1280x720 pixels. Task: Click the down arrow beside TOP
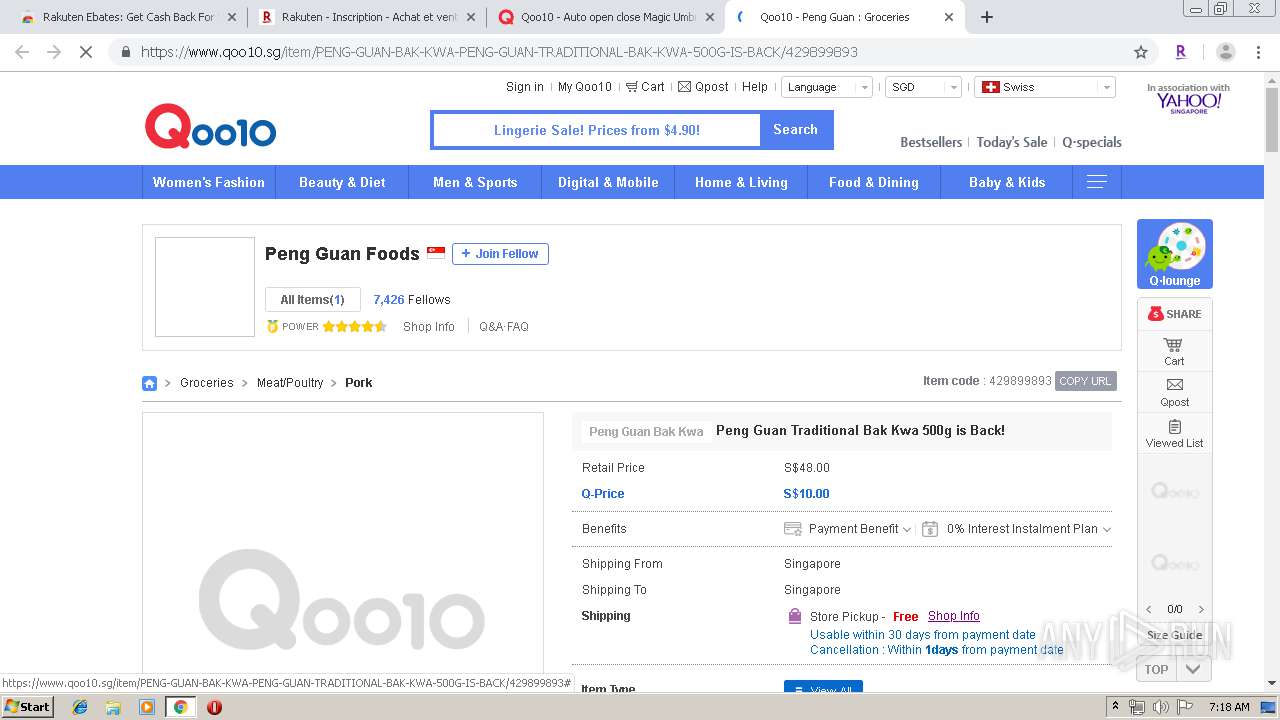pyautogui.click(x=1193, y=669)
